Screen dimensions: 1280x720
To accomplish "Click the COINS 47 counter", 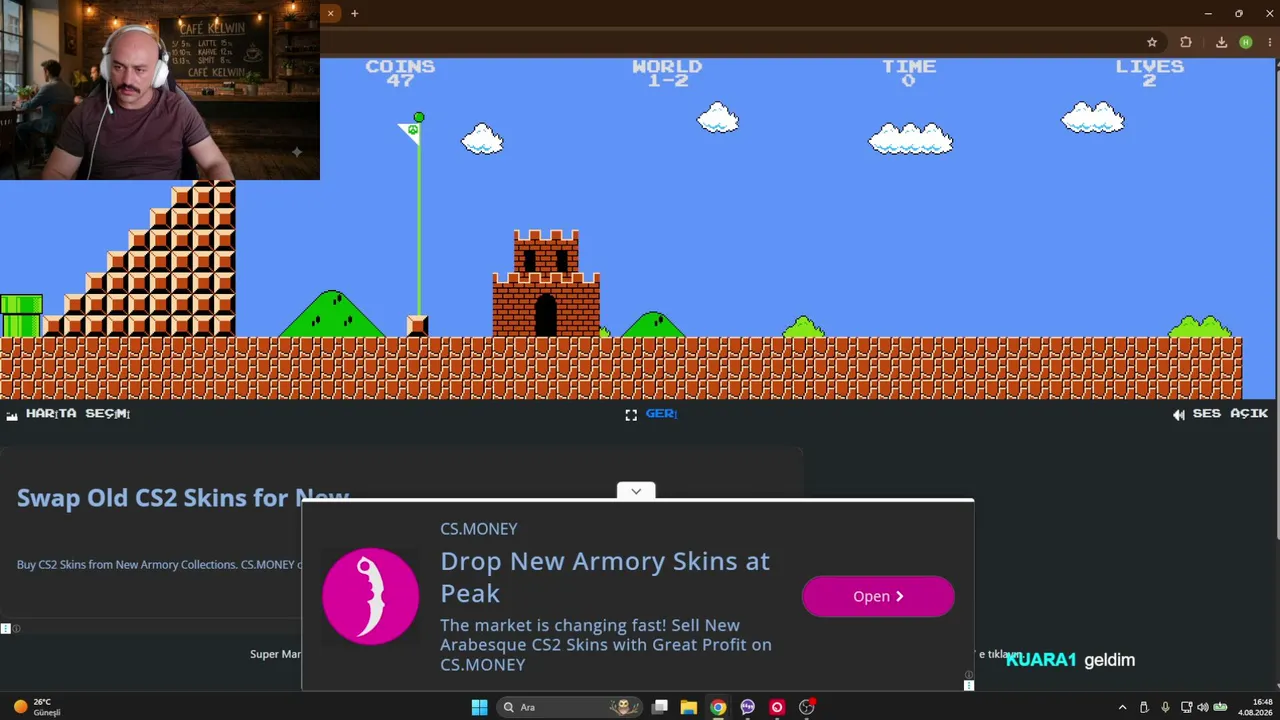I will (400, 73).
